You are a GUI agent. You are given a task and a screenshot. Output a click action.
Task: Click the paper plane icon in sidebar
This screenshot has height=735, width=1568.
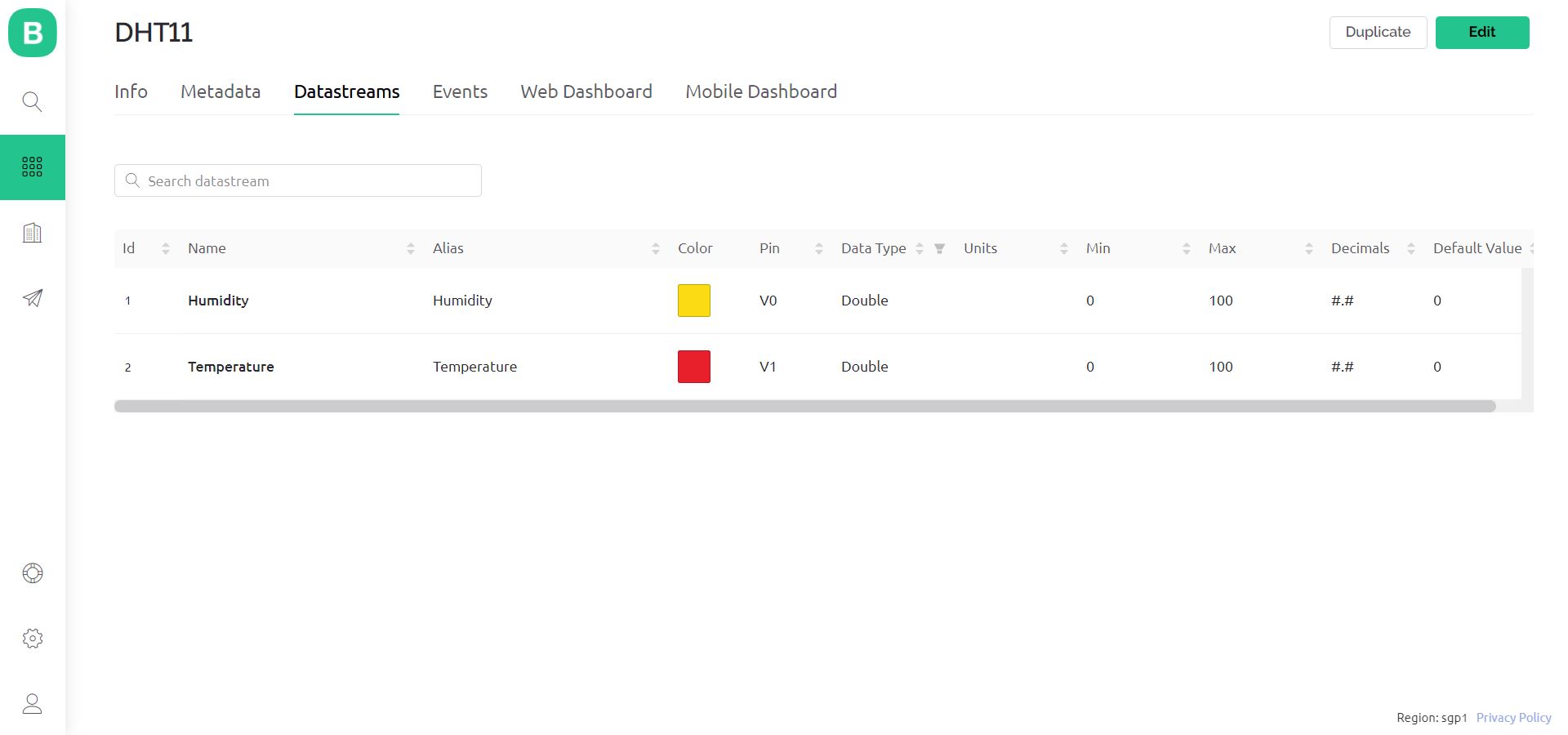coord(32,298)
